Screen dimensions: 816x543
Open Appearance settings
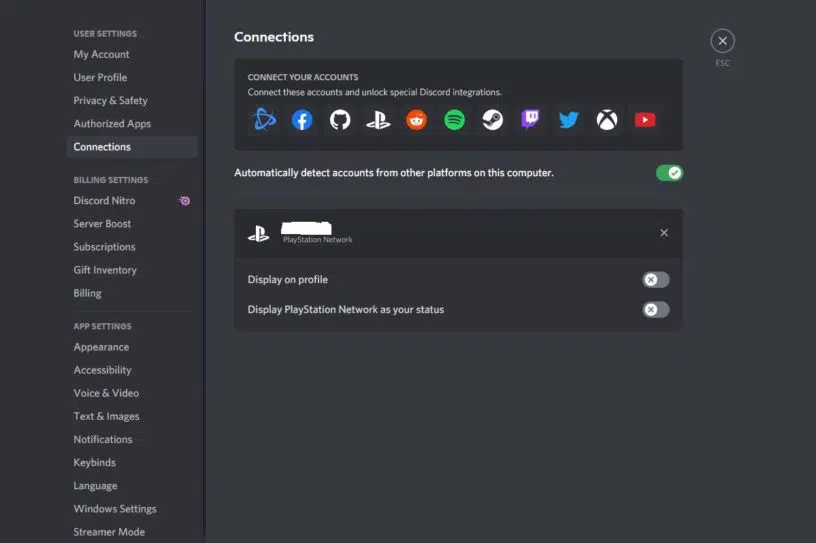point(132,347)
